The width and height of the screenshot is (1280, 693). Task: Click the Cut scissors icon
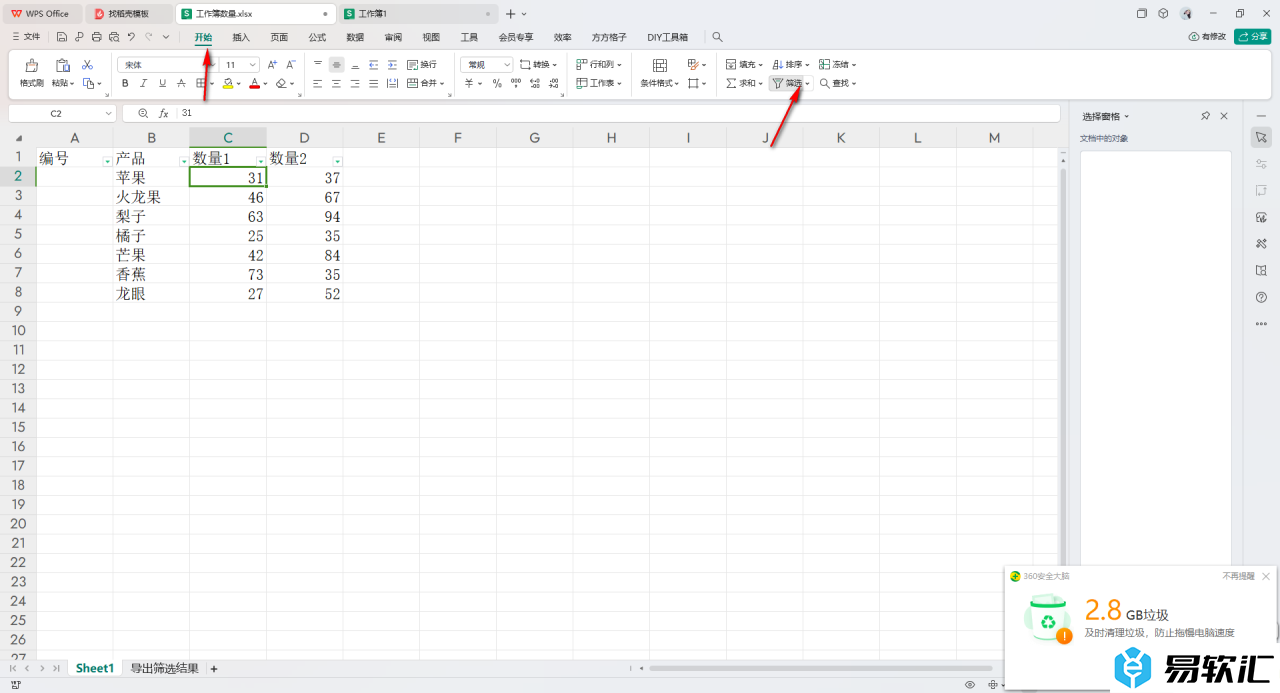87,64
